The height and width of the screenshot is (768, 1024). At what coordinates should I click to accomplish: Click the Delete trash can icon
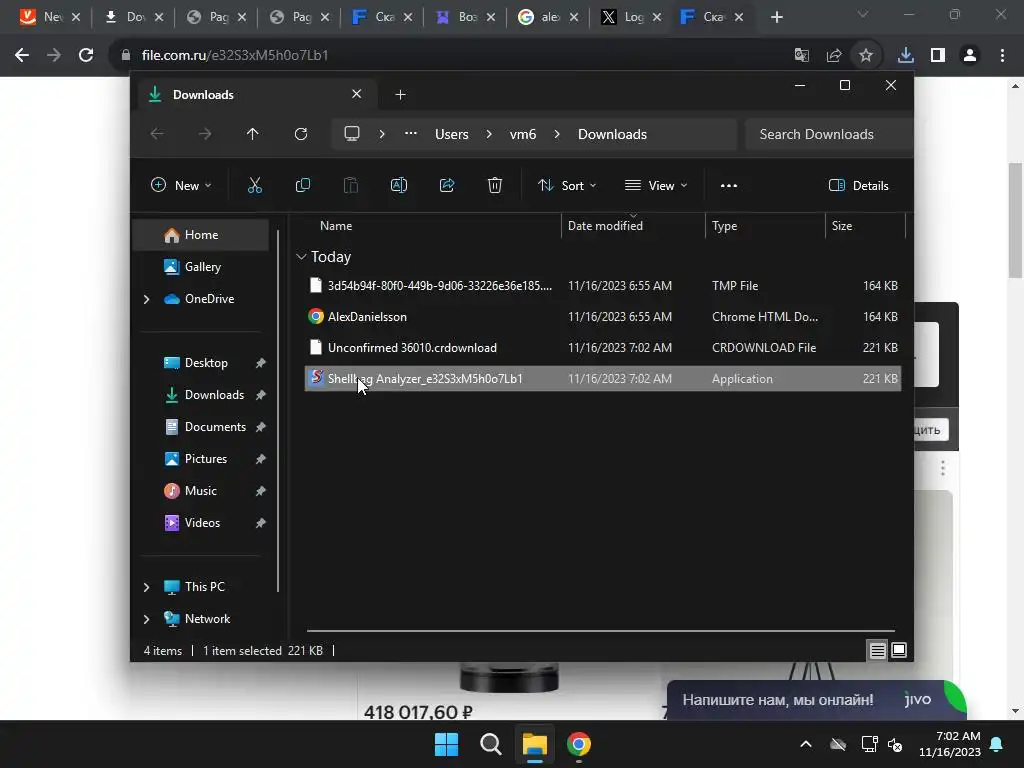pos(494,185)
